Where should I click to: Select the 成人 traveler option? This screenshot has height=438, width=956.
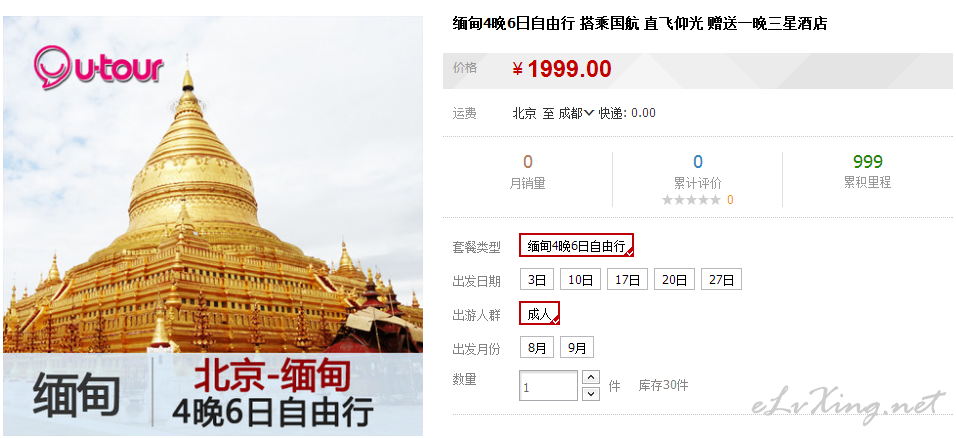[x=540, y=314]
